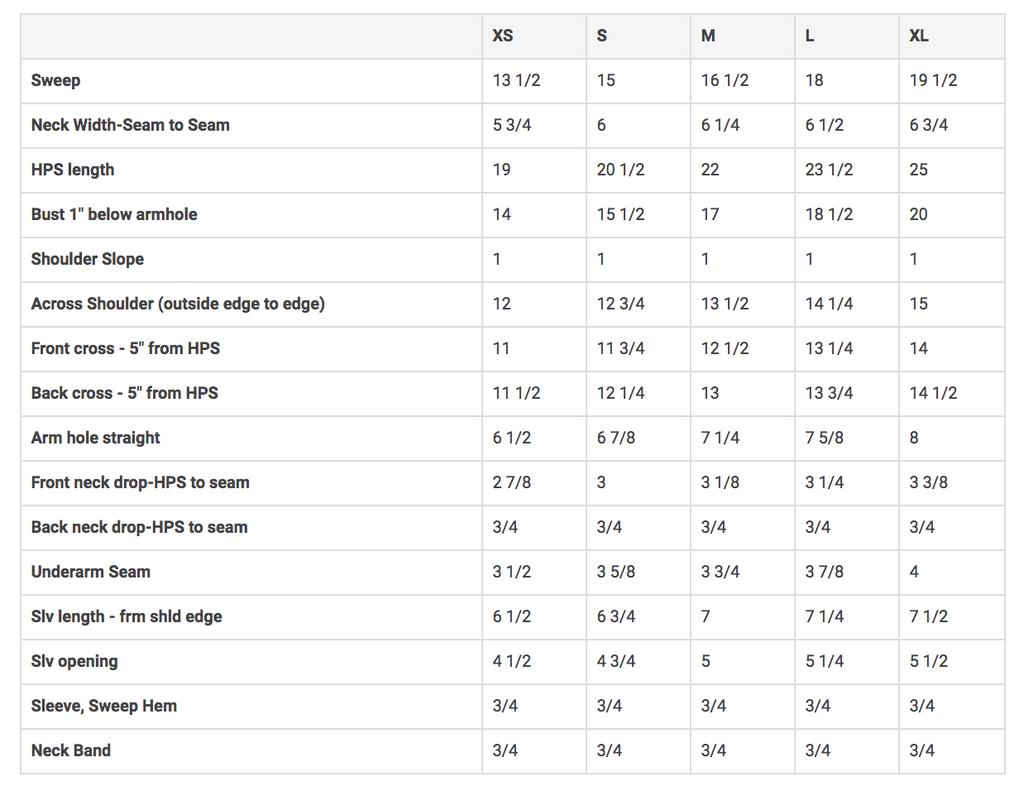
Task: Select the Arm hole straight label
Action: click(96, 438)
